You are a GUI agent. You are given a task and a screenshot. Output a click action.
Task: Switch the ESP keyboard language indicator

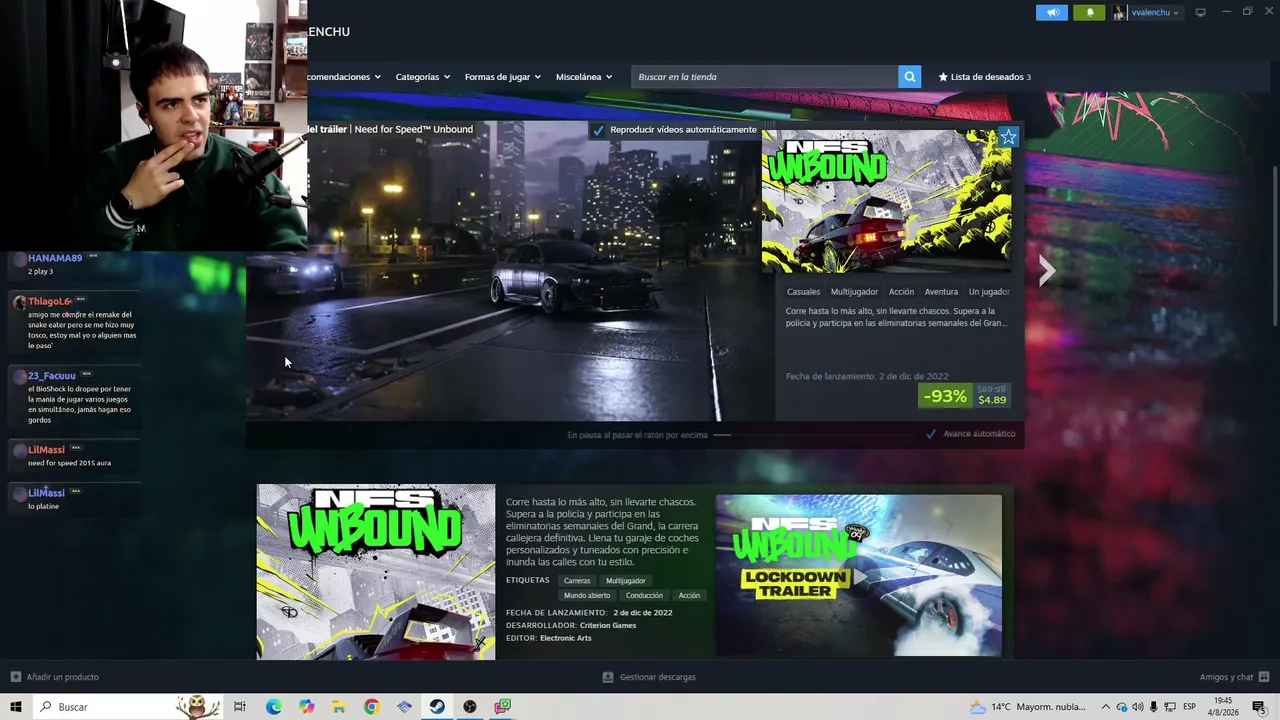click(x=1190, y=707)
